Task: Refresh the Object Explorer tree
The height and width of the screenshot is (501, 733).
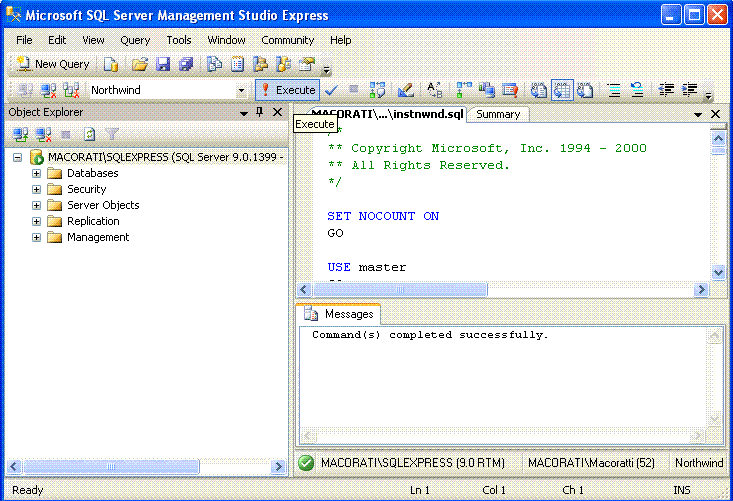Action: click(x=89, y=135)
